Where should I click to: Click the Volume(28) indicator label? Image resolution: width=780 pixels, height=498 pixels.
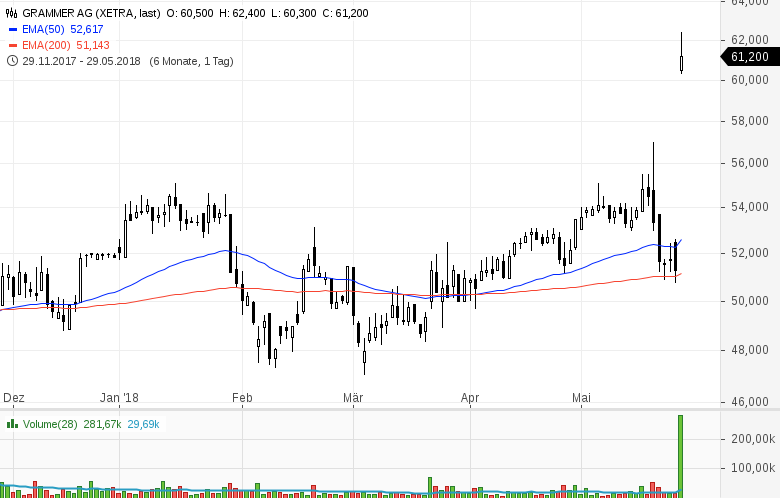click(x=50, y=424)
